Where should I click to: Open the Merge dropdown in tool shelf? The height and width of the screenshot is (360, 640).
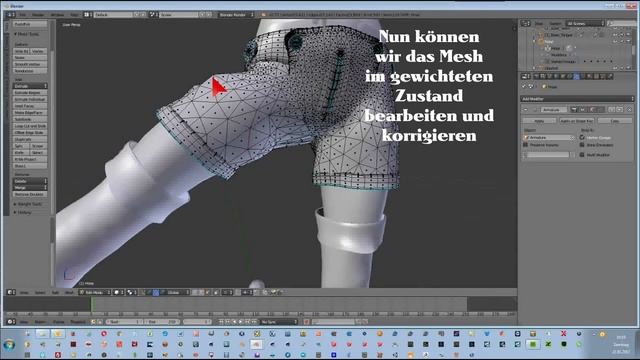click(x=30, y=188)
